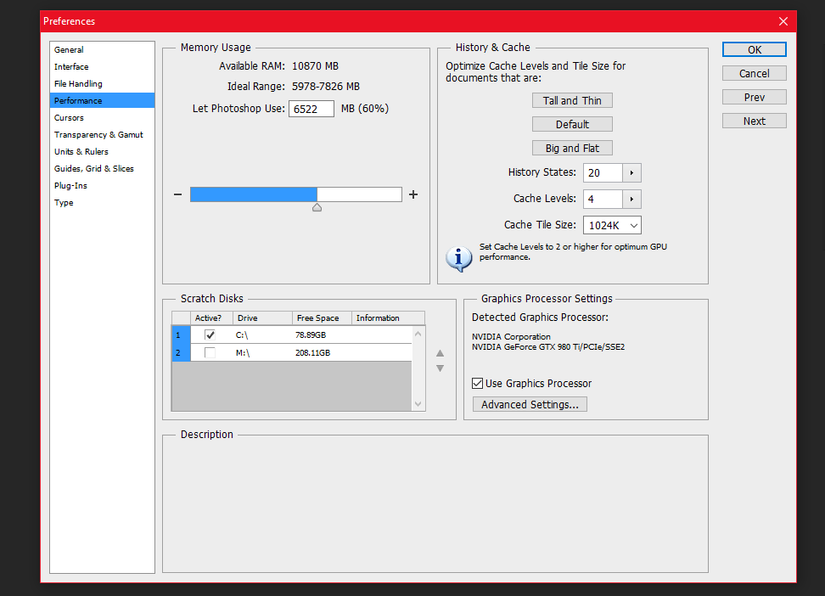Open the History States dropdown
Viewport: 825px width, 596px height.
[631, 172]
